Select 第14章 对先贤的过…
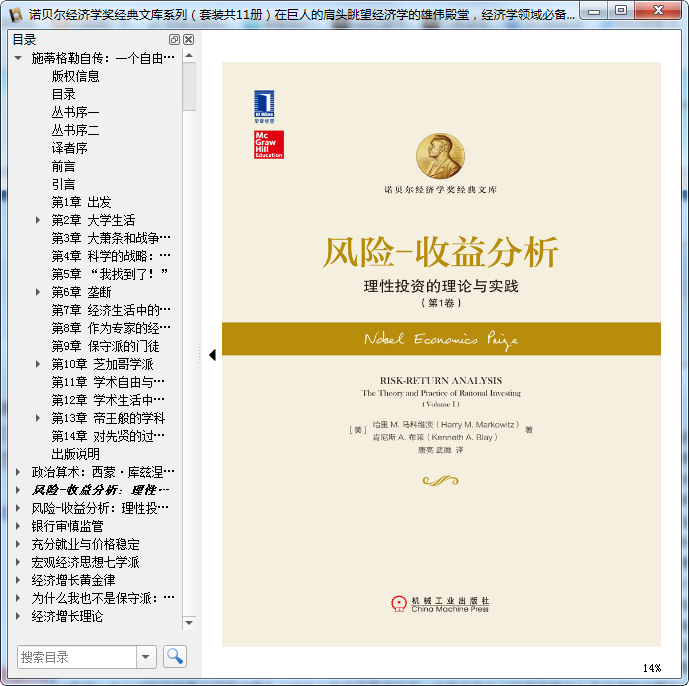The image size is (689, 686). coord(108,436)
